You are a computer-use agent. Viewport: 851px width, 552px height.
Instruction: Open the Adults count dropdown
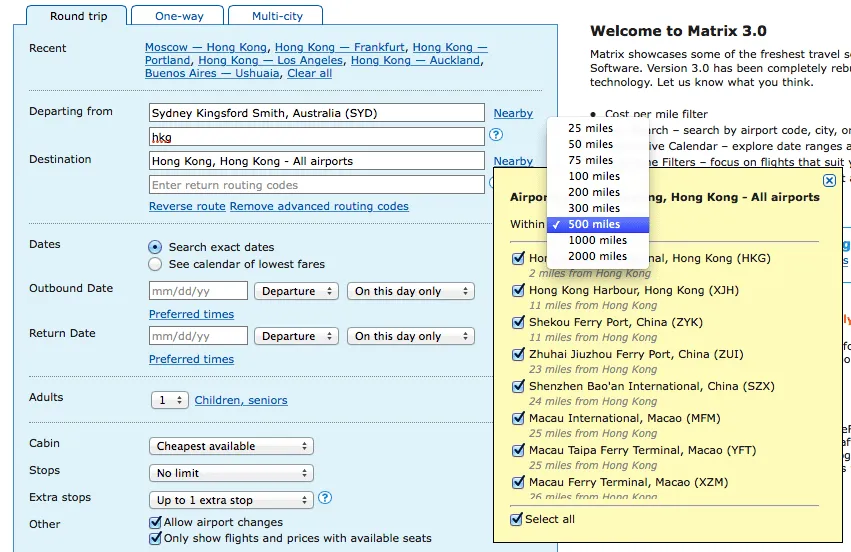coord(170,400)
